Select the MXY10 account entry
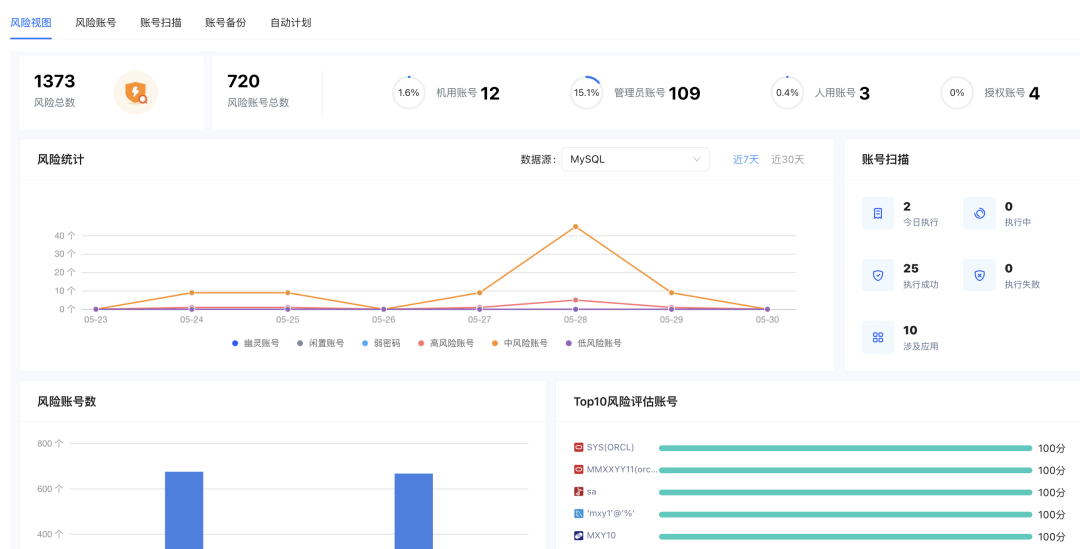The width and height of the screenshot is (1080, 549). (601, 536)
